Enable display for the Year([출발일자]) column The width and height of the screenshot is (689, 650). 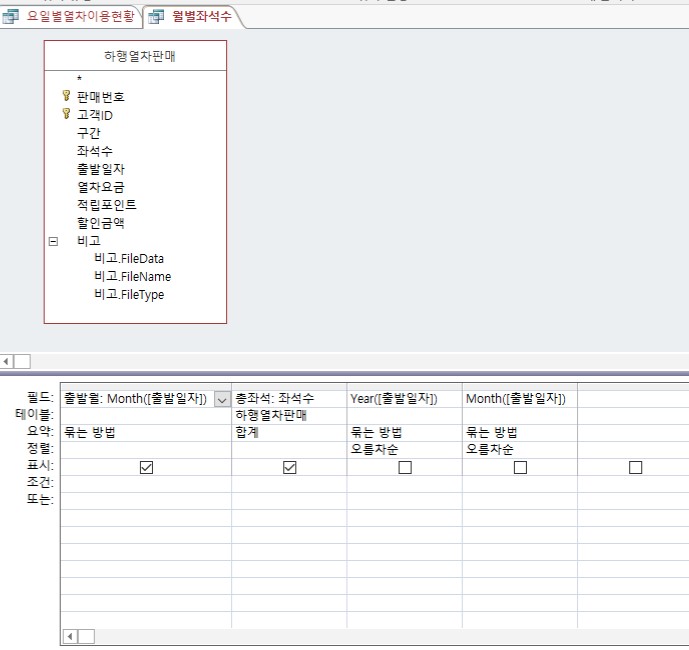click(405, 467)
